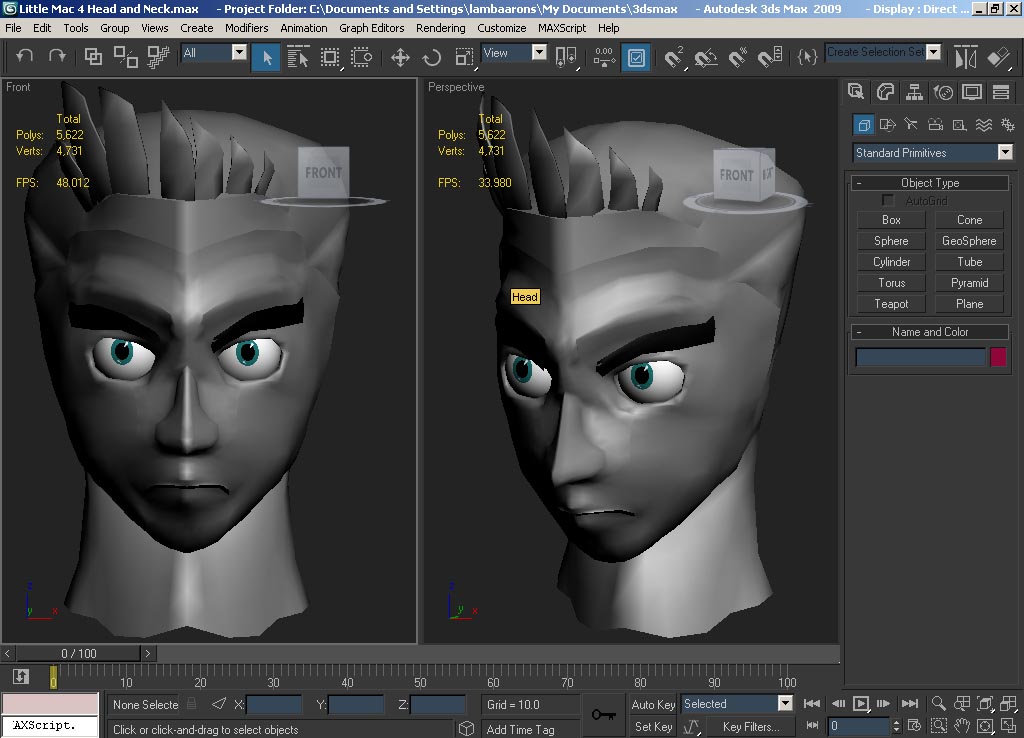1024x738 pixels.
Task: Select the Cameras category icon
Action: click(935, 125)
